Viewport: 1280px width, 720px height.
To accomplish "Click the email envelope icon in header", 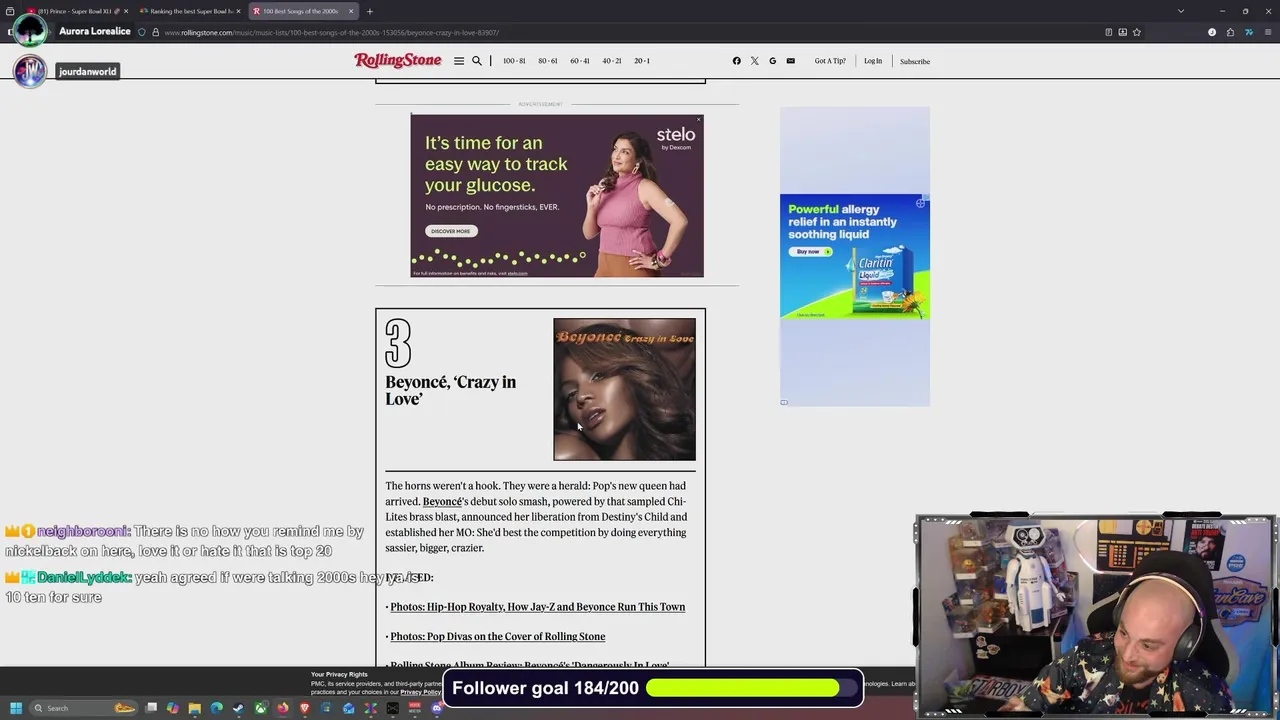I will tap(791, 61).
